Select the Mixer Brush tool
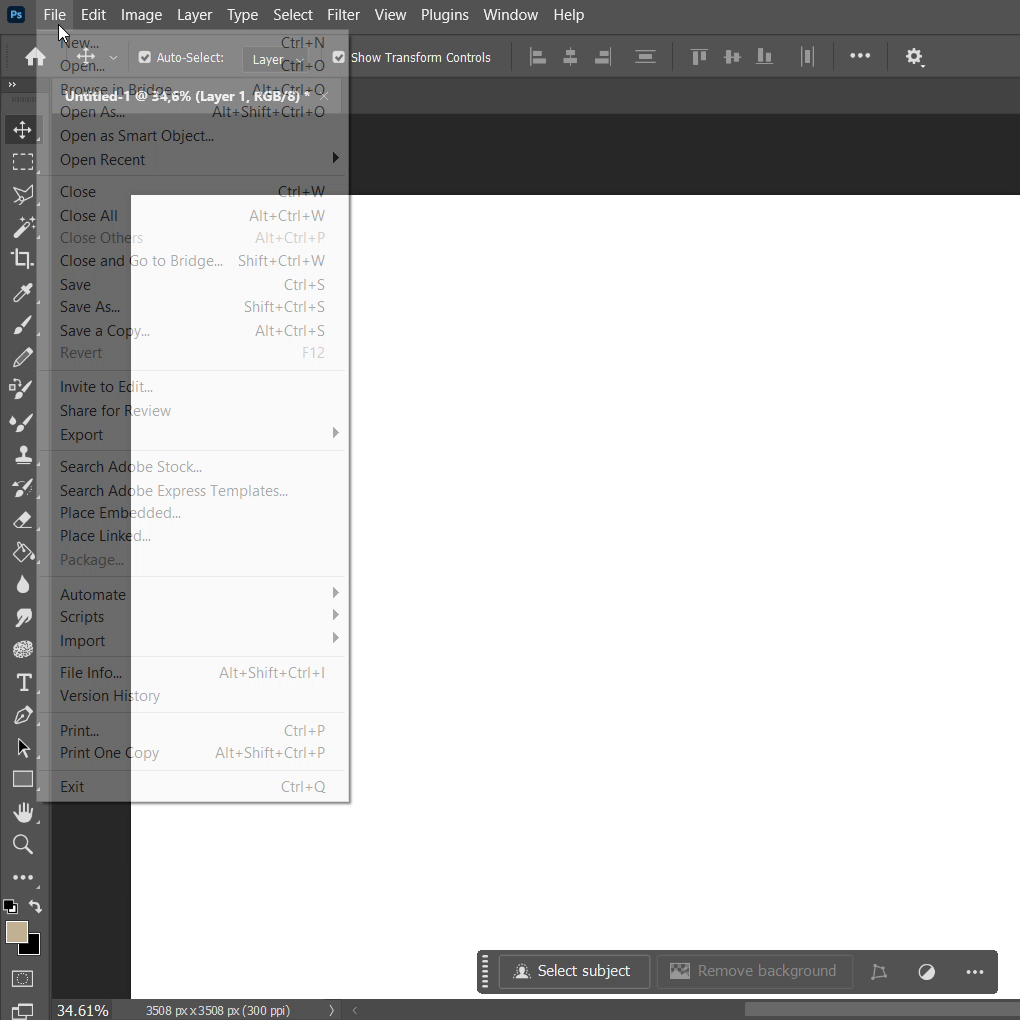The height and width of the screenshot is (1020, 1020). click(23, 422)
